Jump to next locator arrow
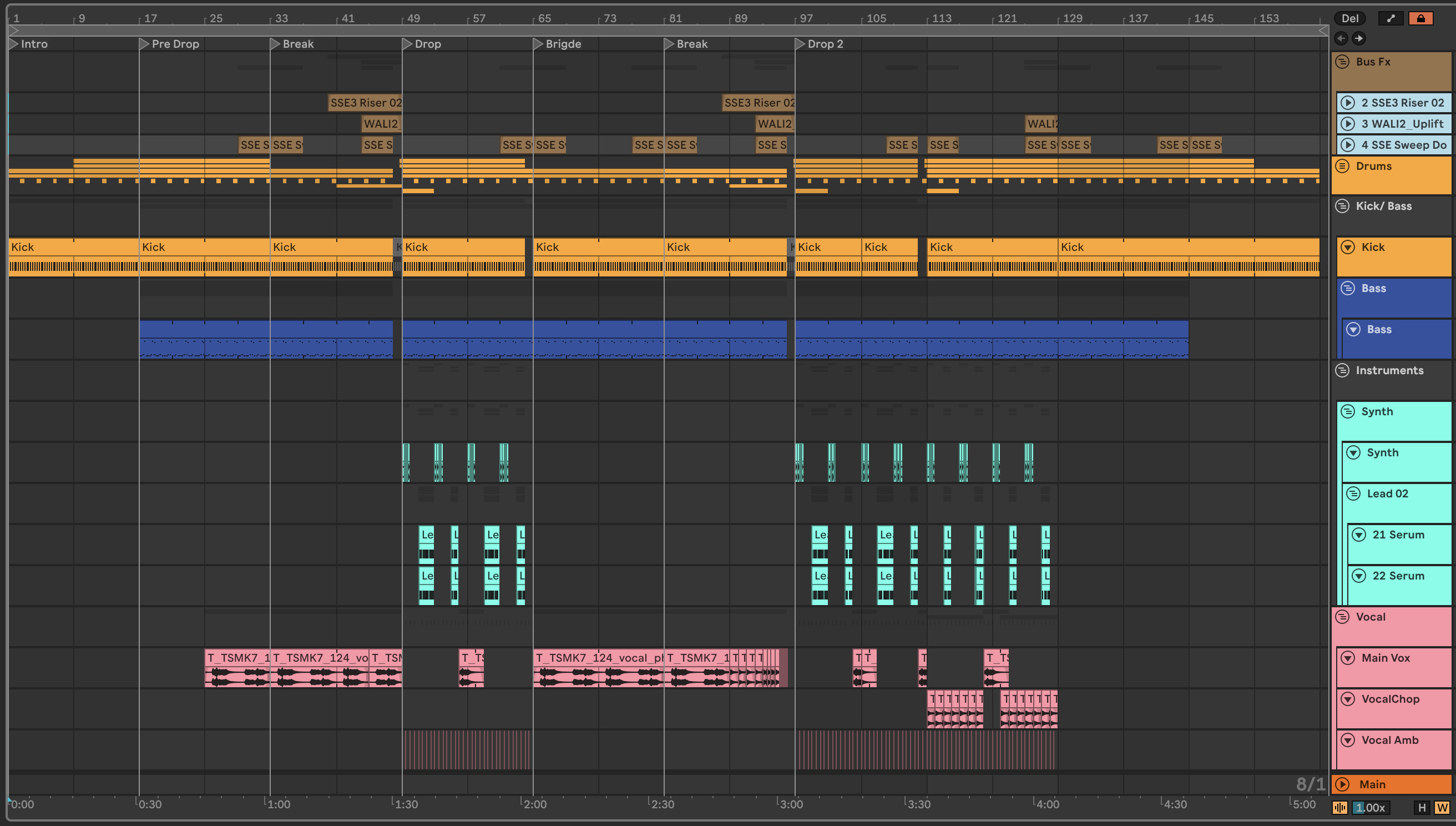 [1358, 38]
